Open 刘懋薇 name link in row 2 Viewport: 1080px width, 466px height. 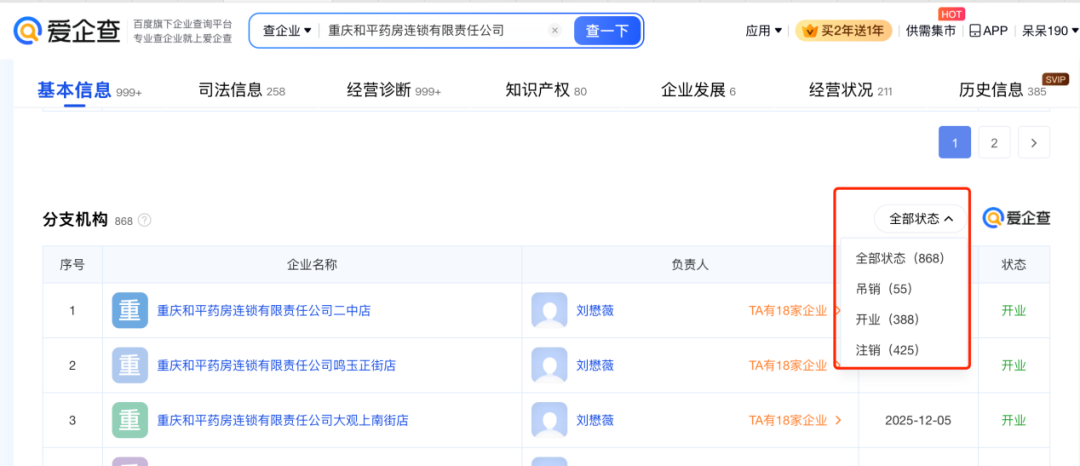point(595,365)
